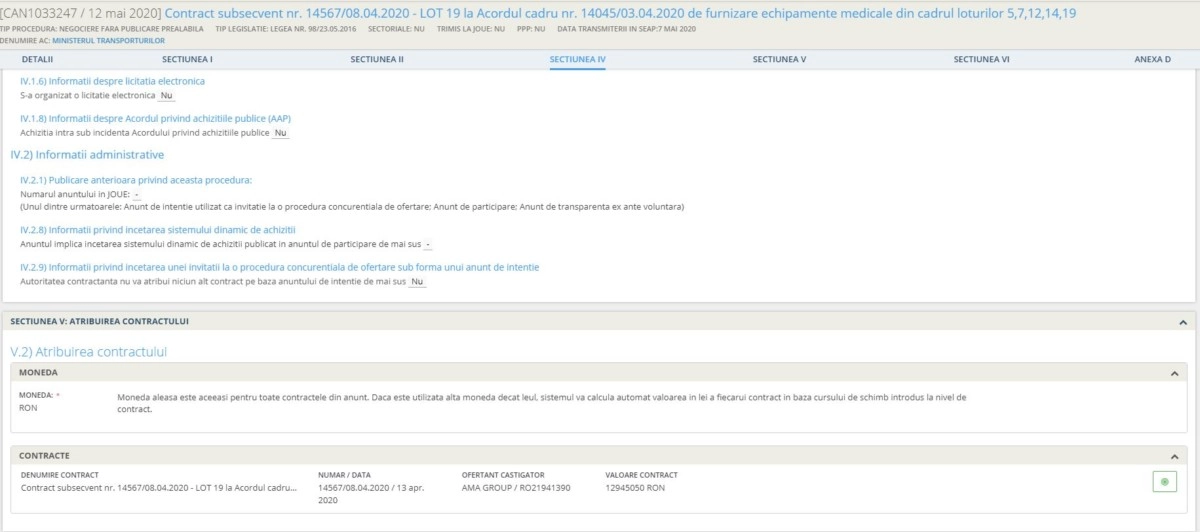Click the IV.2.9 anunt de intentie heading
The height and width of the screenshot is (532, 1200).
click(x=280, y=267)
